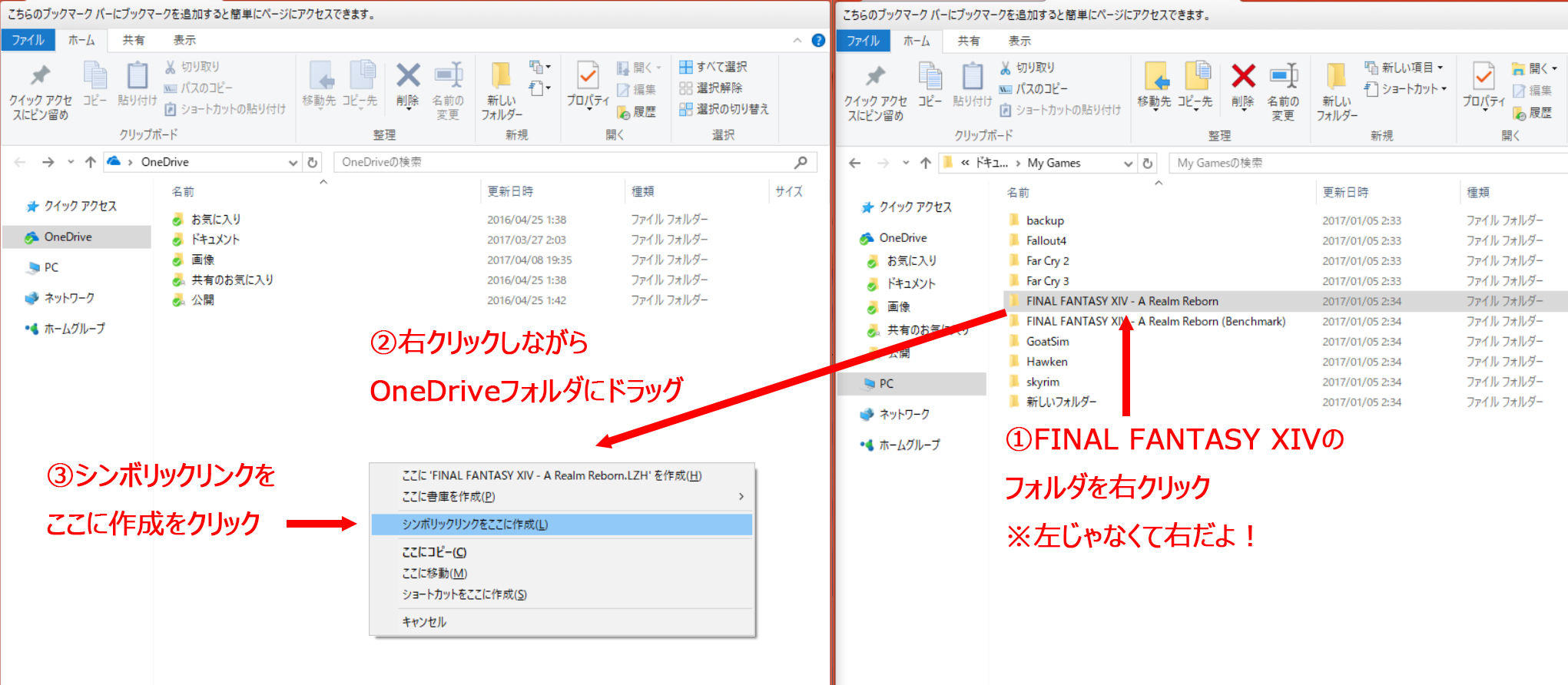Screen dimensions: 1568x685
Task: Sort by 更新日時 column in left window
Action: pyautogui.click(x=510, y=191)
